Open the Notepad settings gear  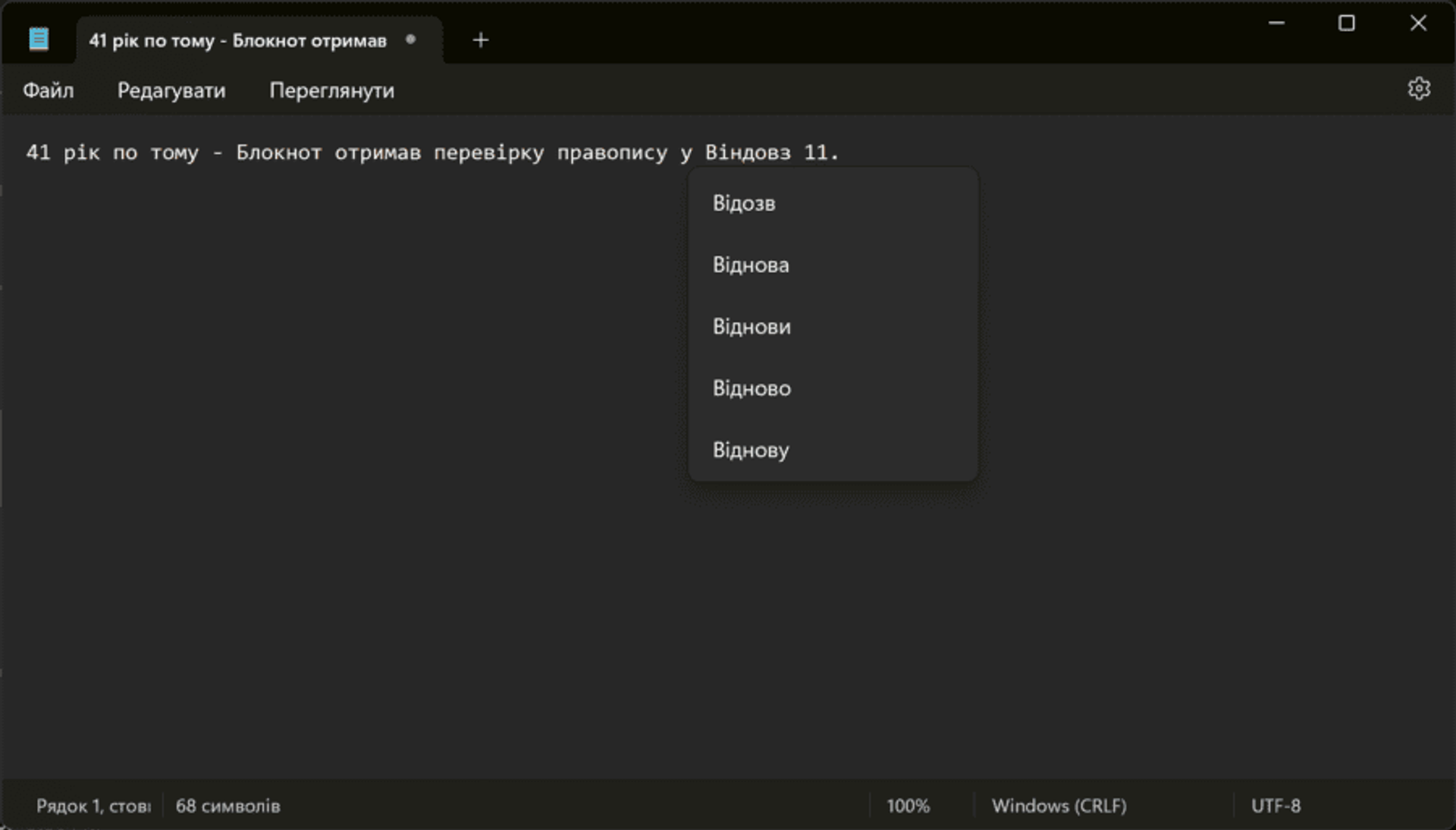pyautogui.click(x=1419, y=89)
